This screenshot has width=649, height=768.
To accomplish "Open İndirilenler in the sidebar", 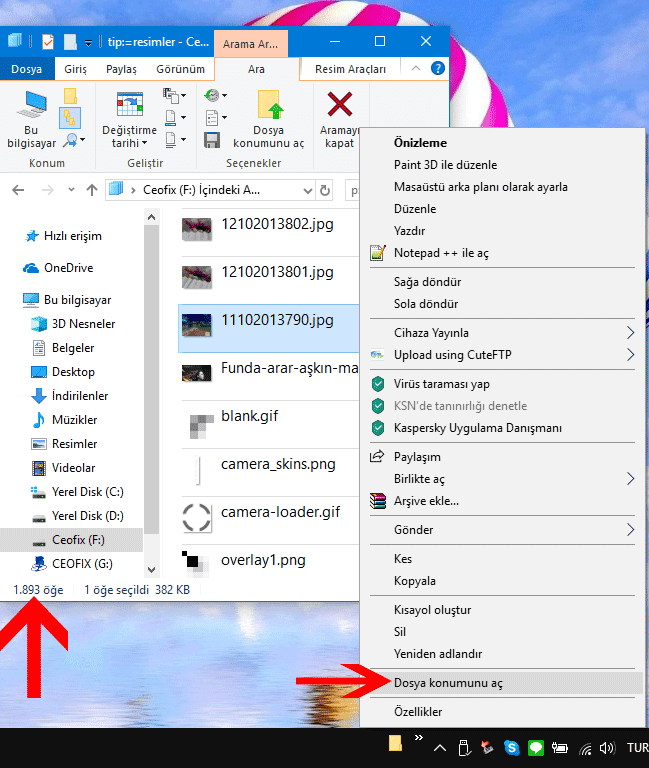I will click(x=80, y=396).
